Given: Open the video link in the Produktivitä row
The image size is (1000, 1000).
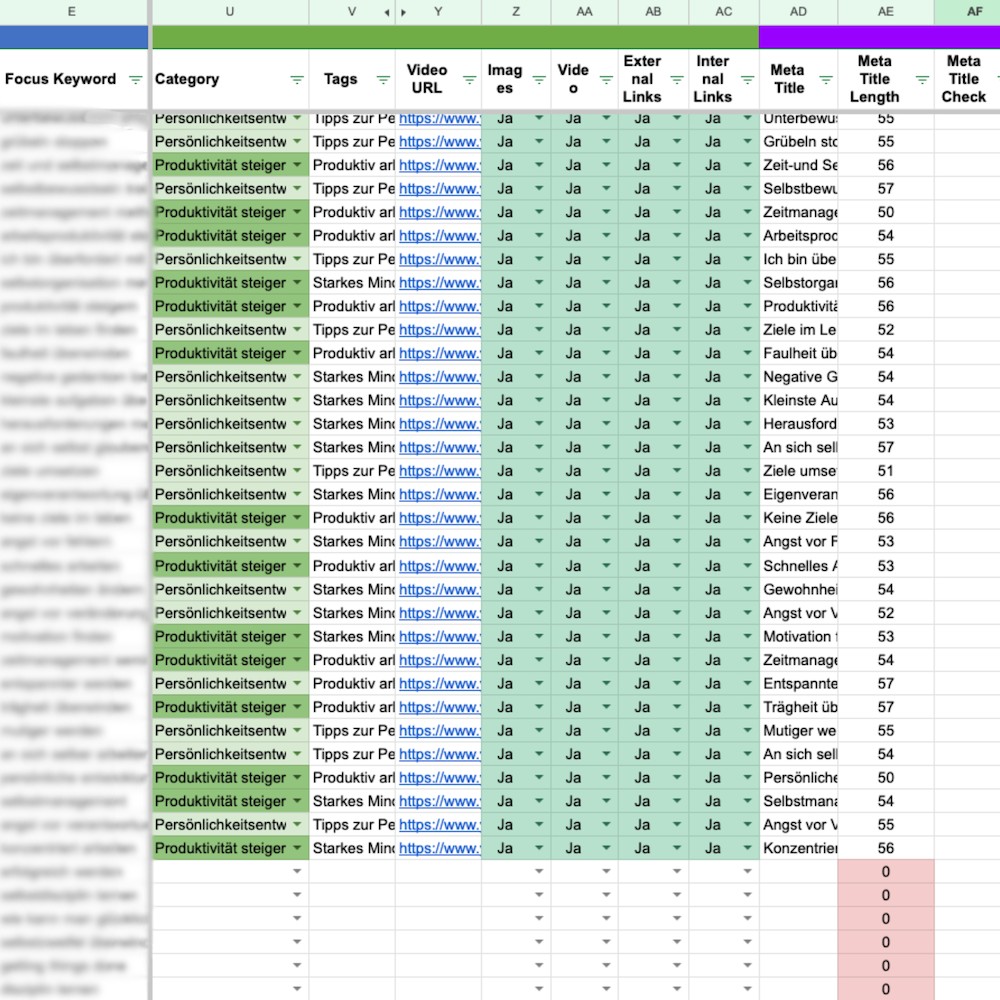Looking at the screenshot, I should pos(439,306).
